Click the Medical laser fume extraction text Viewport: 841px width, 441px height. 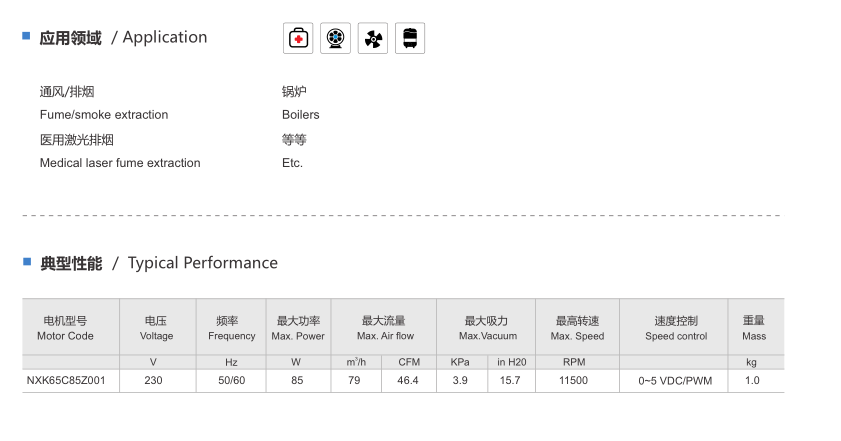(x=120, y=163)
